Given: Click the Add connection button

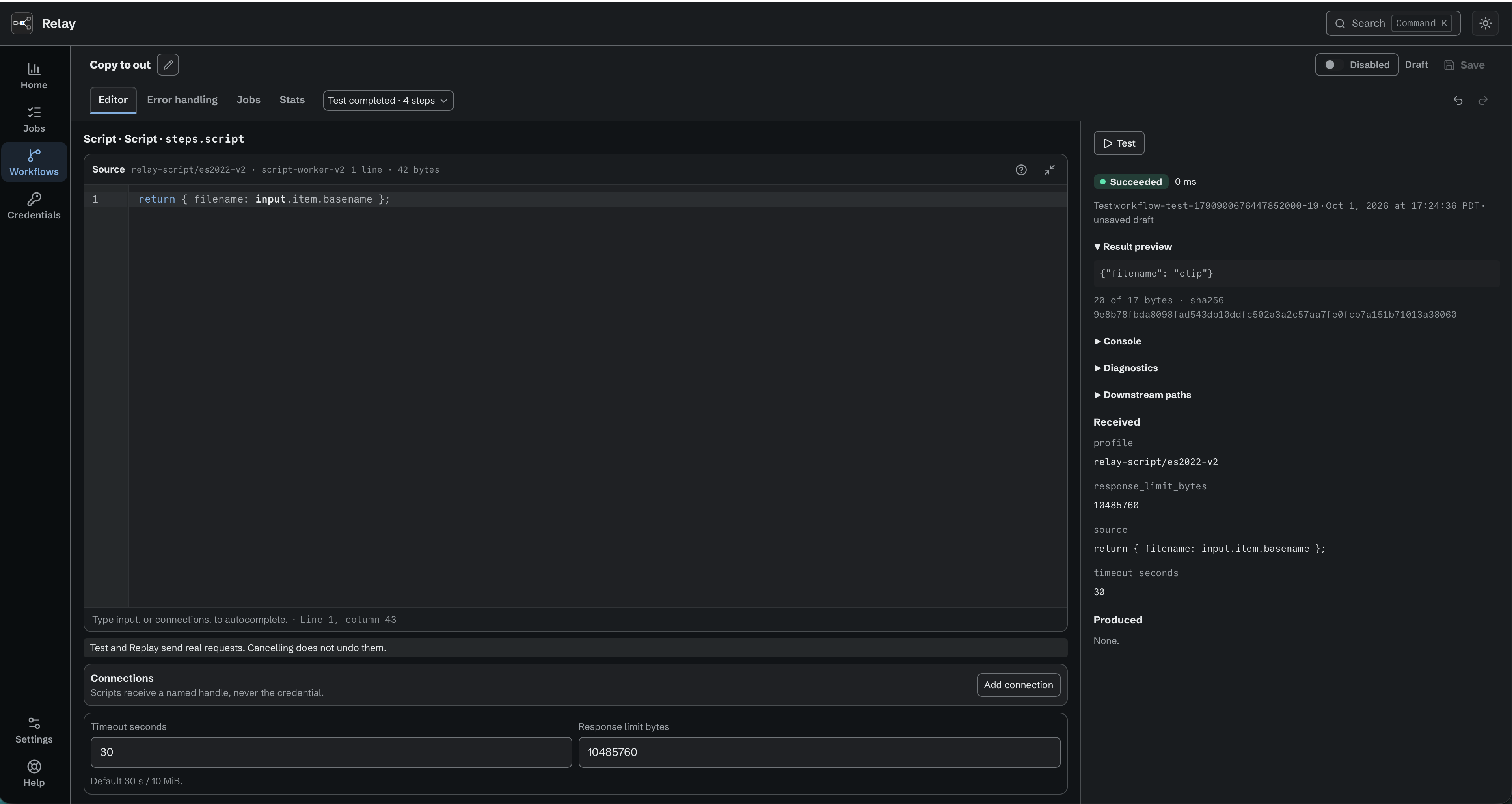Looking at the screenshot, I should 1019,685.
